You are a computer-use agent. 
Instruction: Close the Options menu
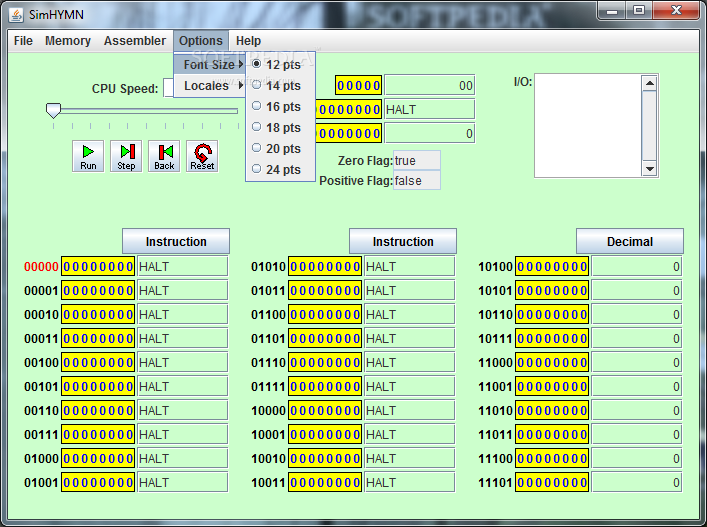click(x=201, y=41)
